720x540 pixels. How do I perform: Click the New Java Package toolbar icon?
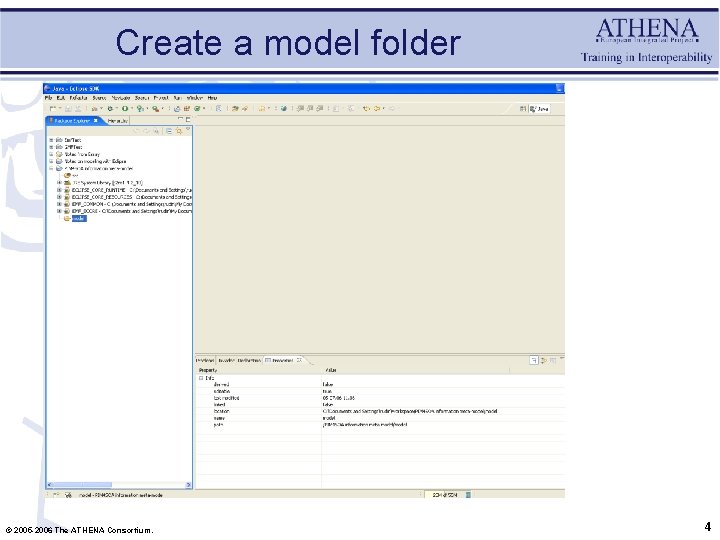pos(186,109)
